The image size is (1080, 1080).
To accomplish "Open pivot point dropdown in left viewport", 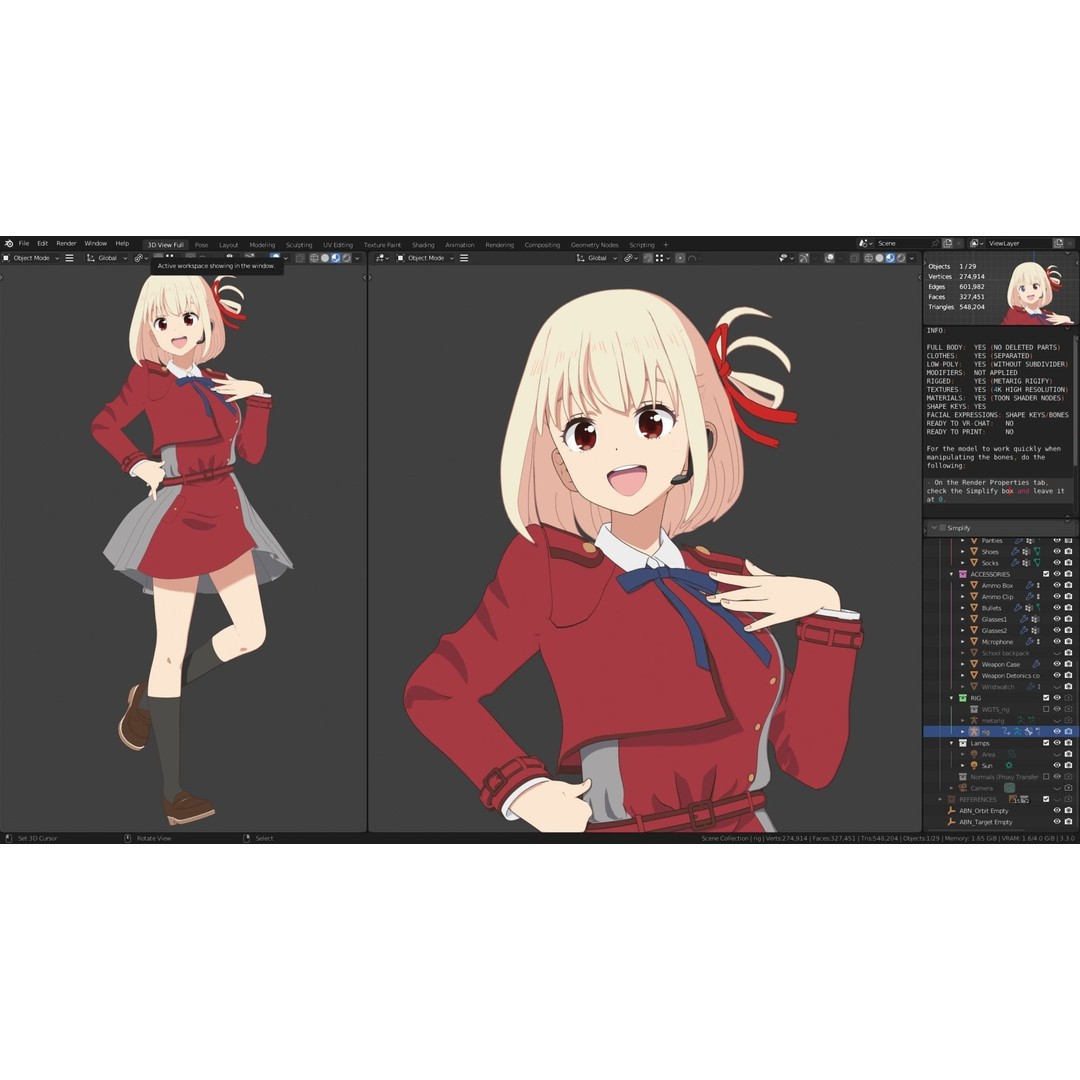I will coord(141,258).
